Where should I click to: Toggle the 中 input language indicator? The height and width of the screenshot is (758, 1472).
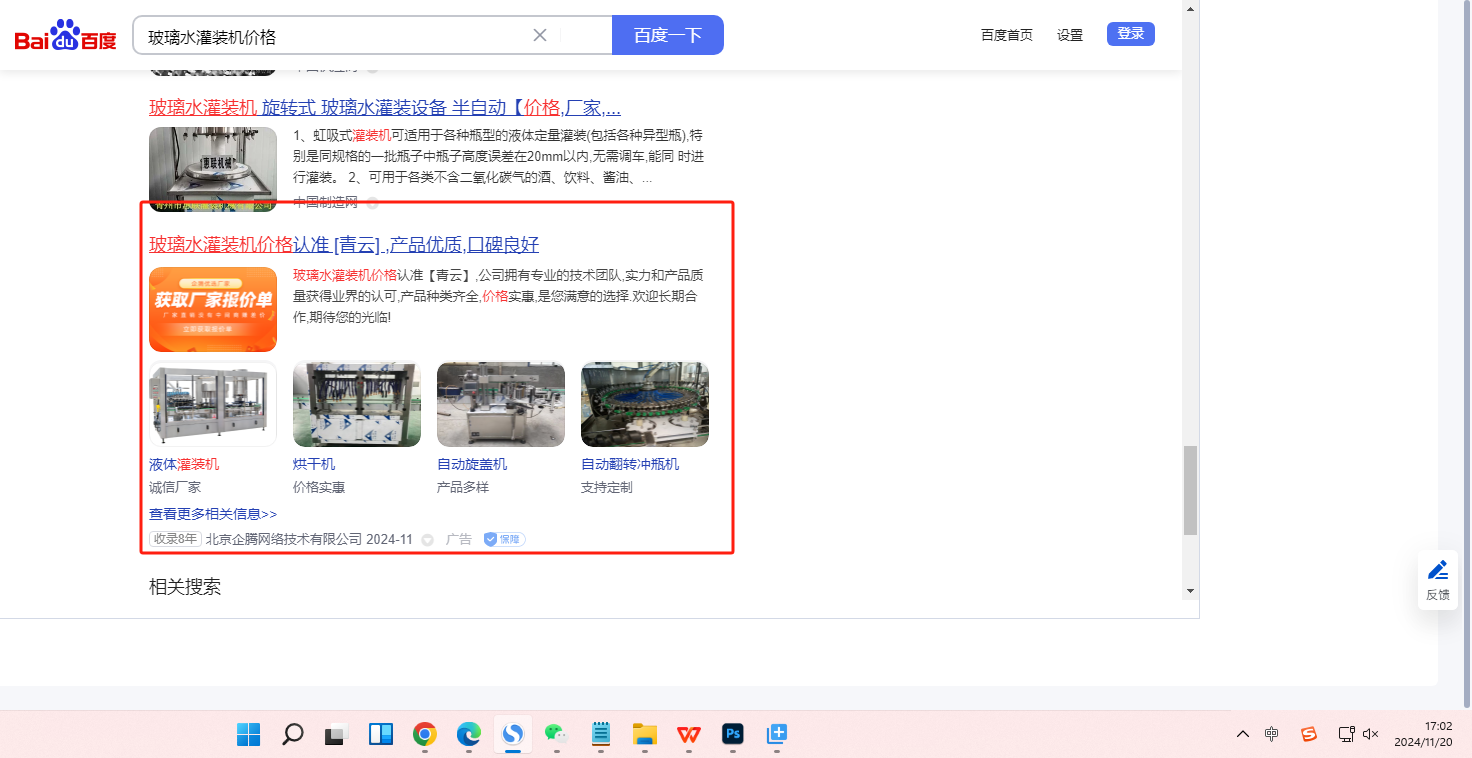(1271, 734)
